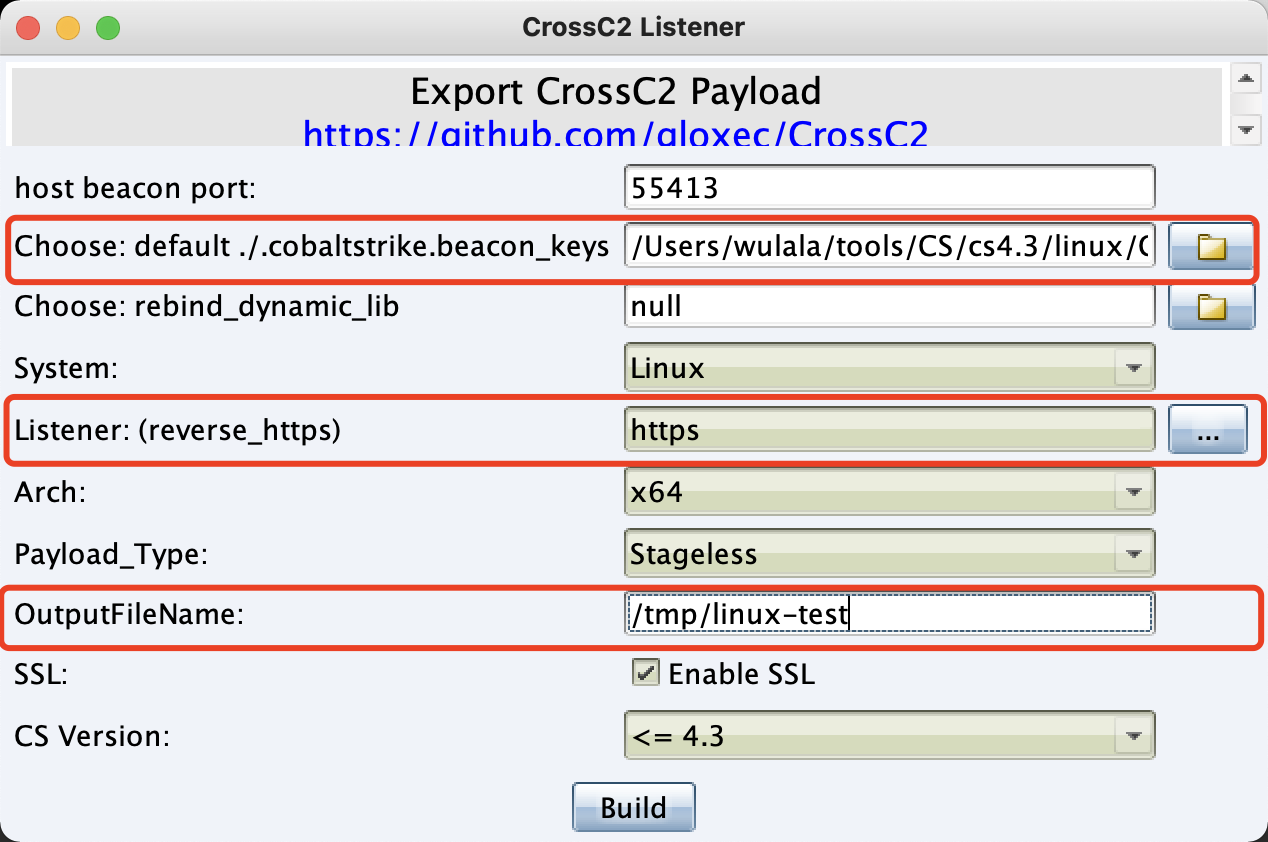Click the ellipsis button beside Listener

pos(1208,430)
